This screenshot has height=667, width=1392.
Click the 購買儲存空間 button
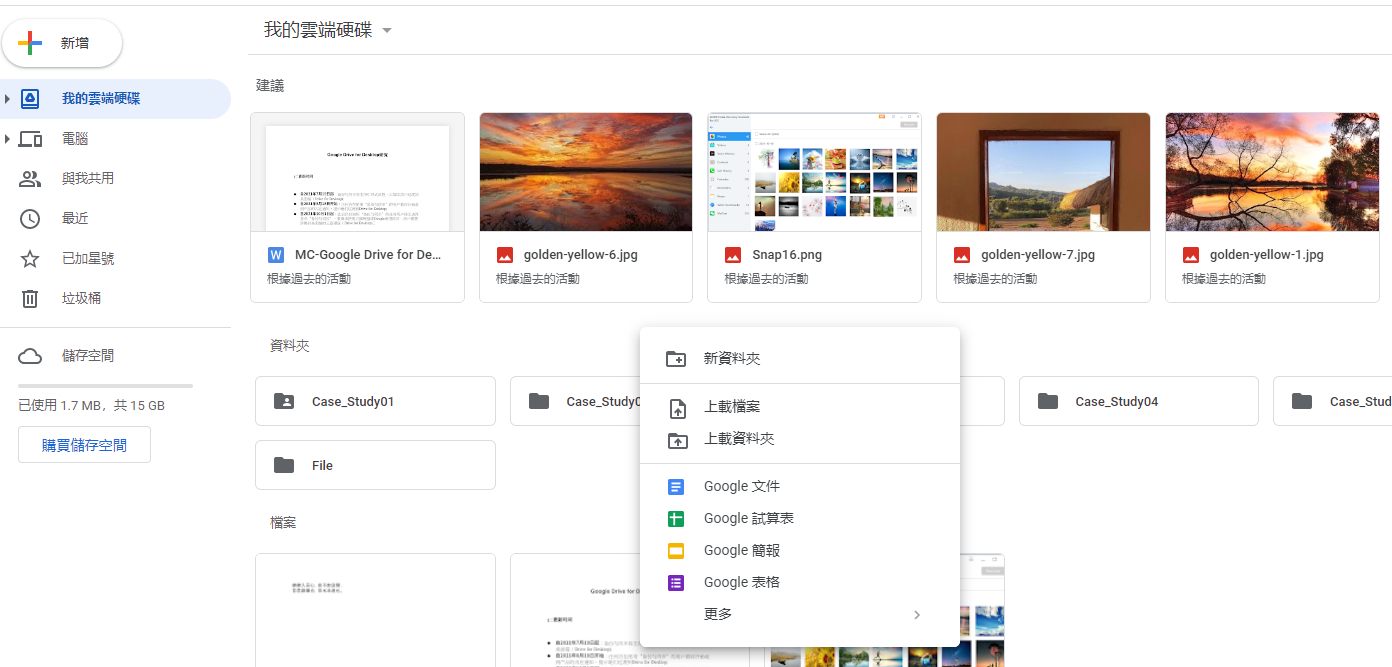(84, 445)
